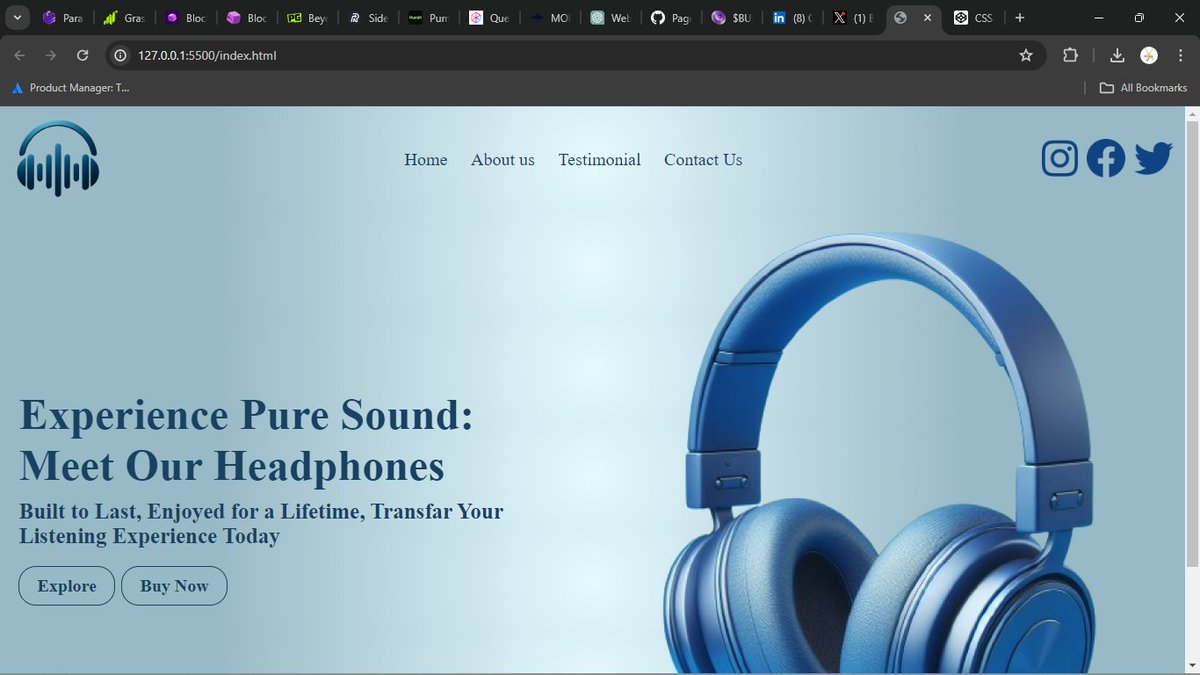The width and height of the screenshot is (1200, 675).
Task: Click the blue headphones product image
Action: pyautogui.click(x=880, y=452)
